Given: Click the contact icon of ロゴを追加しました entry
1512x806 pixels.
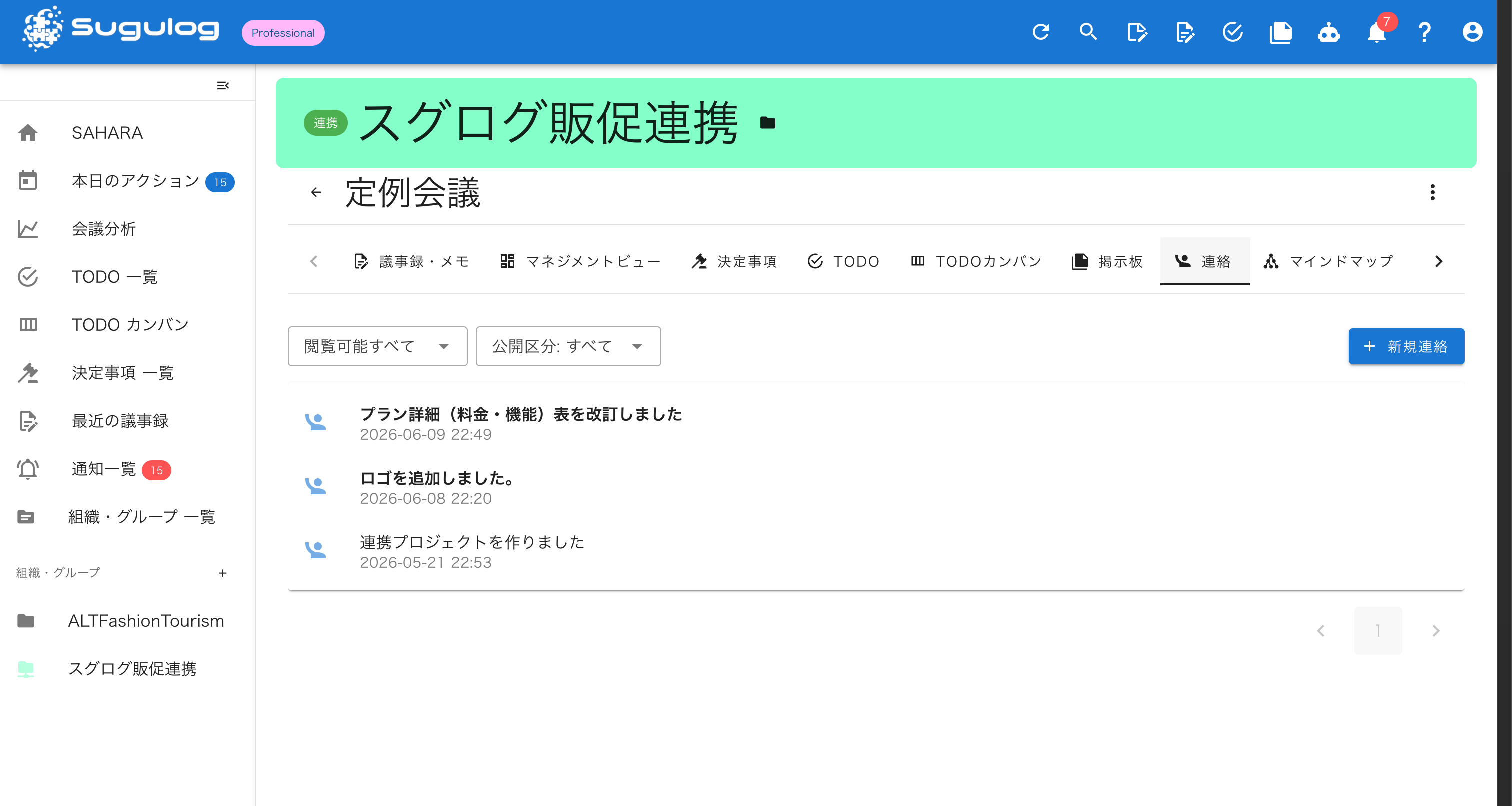Looking at the screenshot, I should coord(316,486).
